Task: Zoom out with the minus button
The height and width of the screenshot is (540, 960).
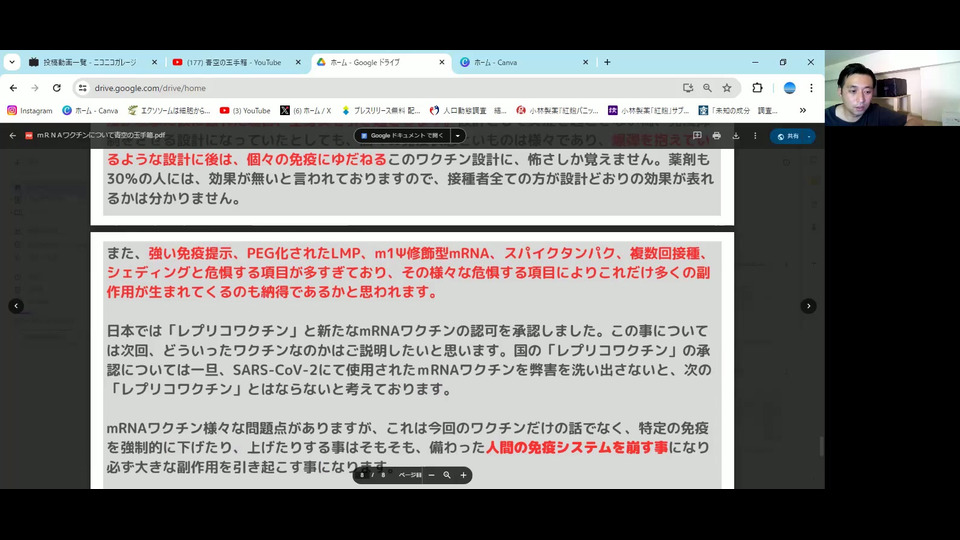Action: point(431,475)
